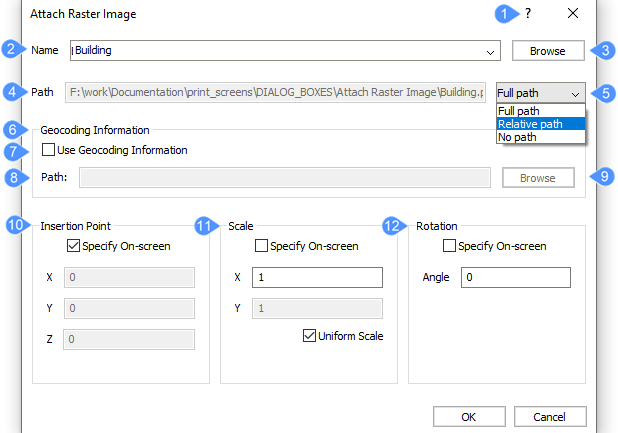Disable the Uniform Scale checkbox
The image size is (618, 433).
(x=309, y=336)
